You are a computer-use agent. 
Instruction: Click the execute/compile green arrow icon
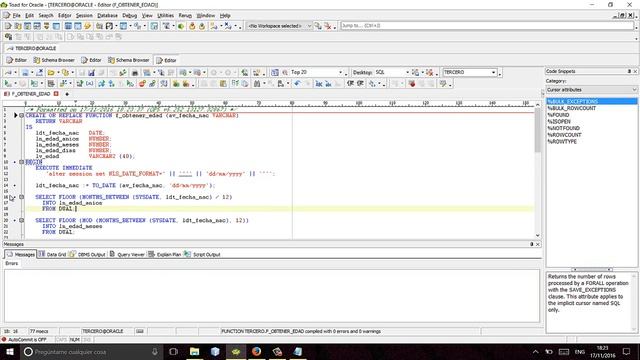tap(8, 84)
